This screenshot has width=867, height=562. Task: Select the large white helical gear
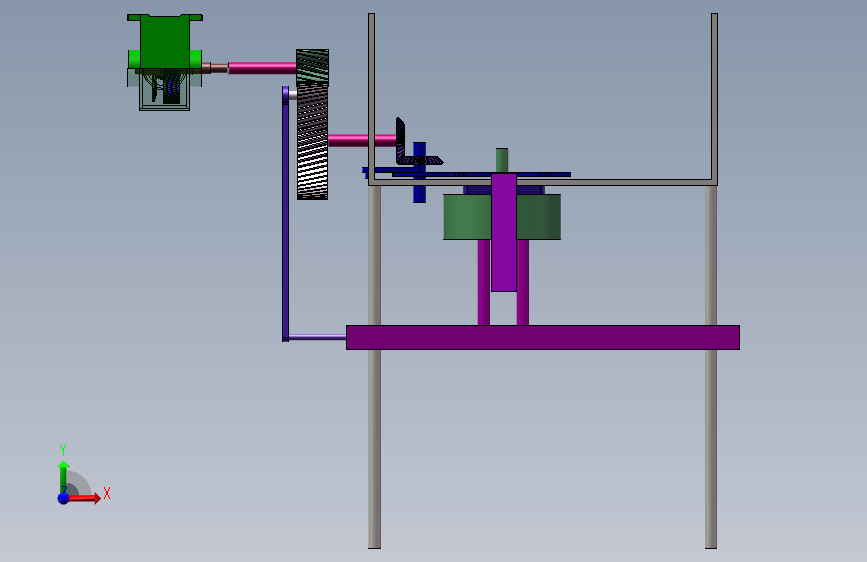tap(312, 142)
